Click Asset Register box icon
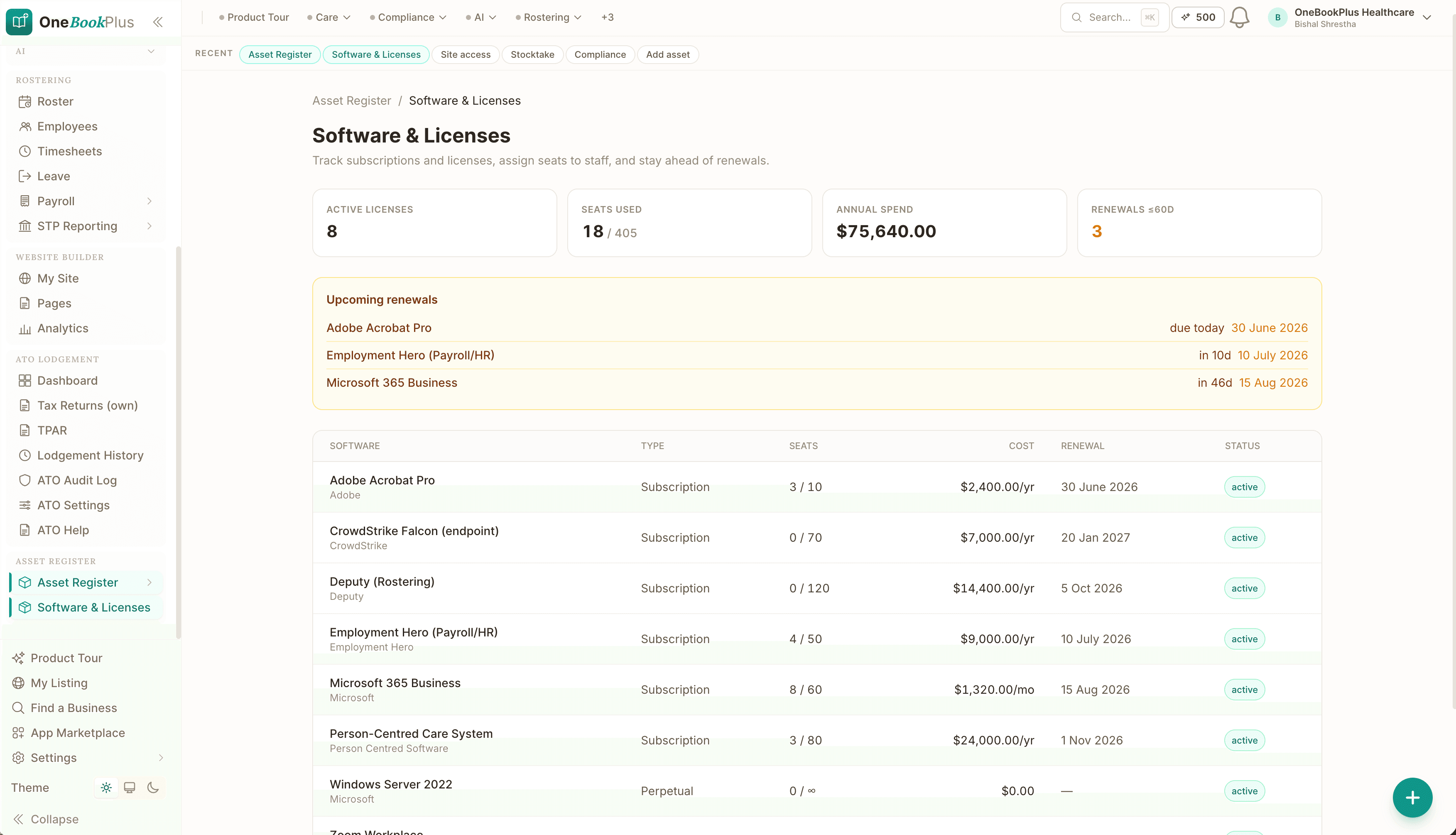The height and width of the screenshot is (835, 1456). [25, 583]
